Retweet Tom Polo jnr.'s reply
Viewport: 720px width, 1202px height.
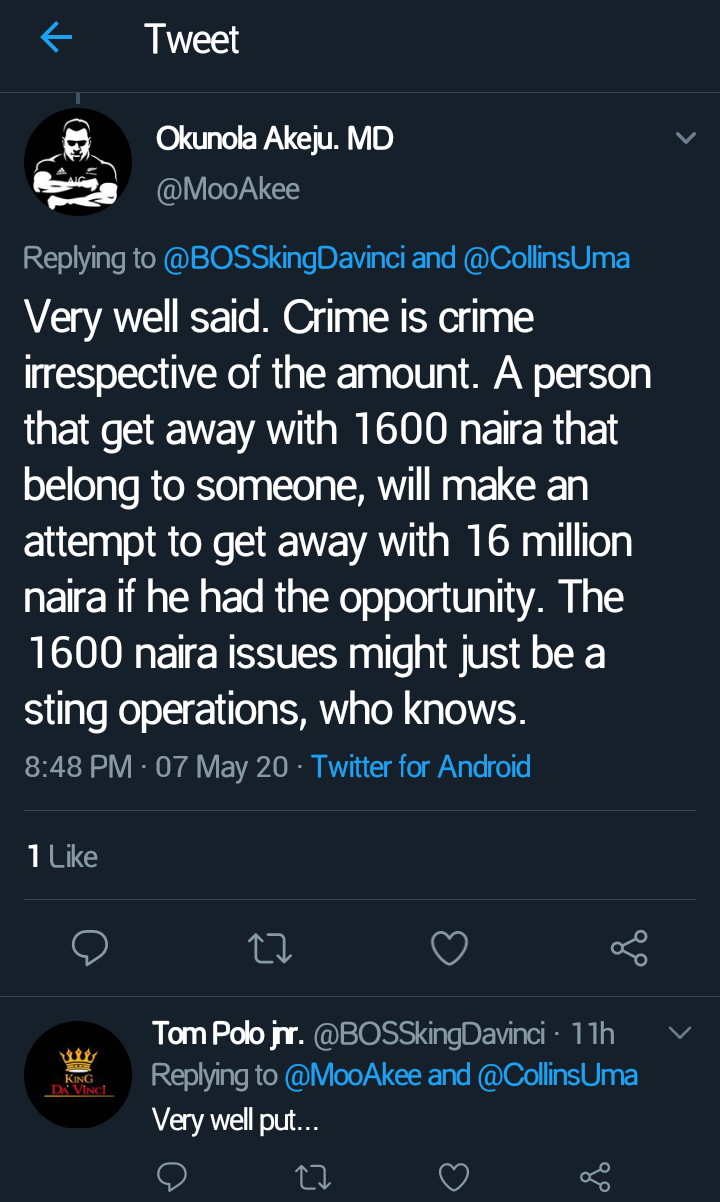[x=313, y=1176]
